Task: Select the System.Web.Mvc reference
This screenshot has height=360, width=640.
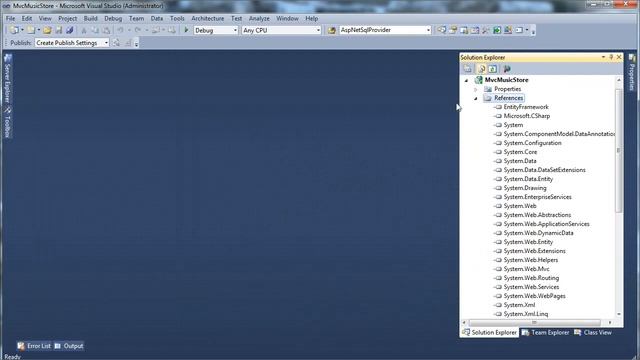Action: (526, 269)
